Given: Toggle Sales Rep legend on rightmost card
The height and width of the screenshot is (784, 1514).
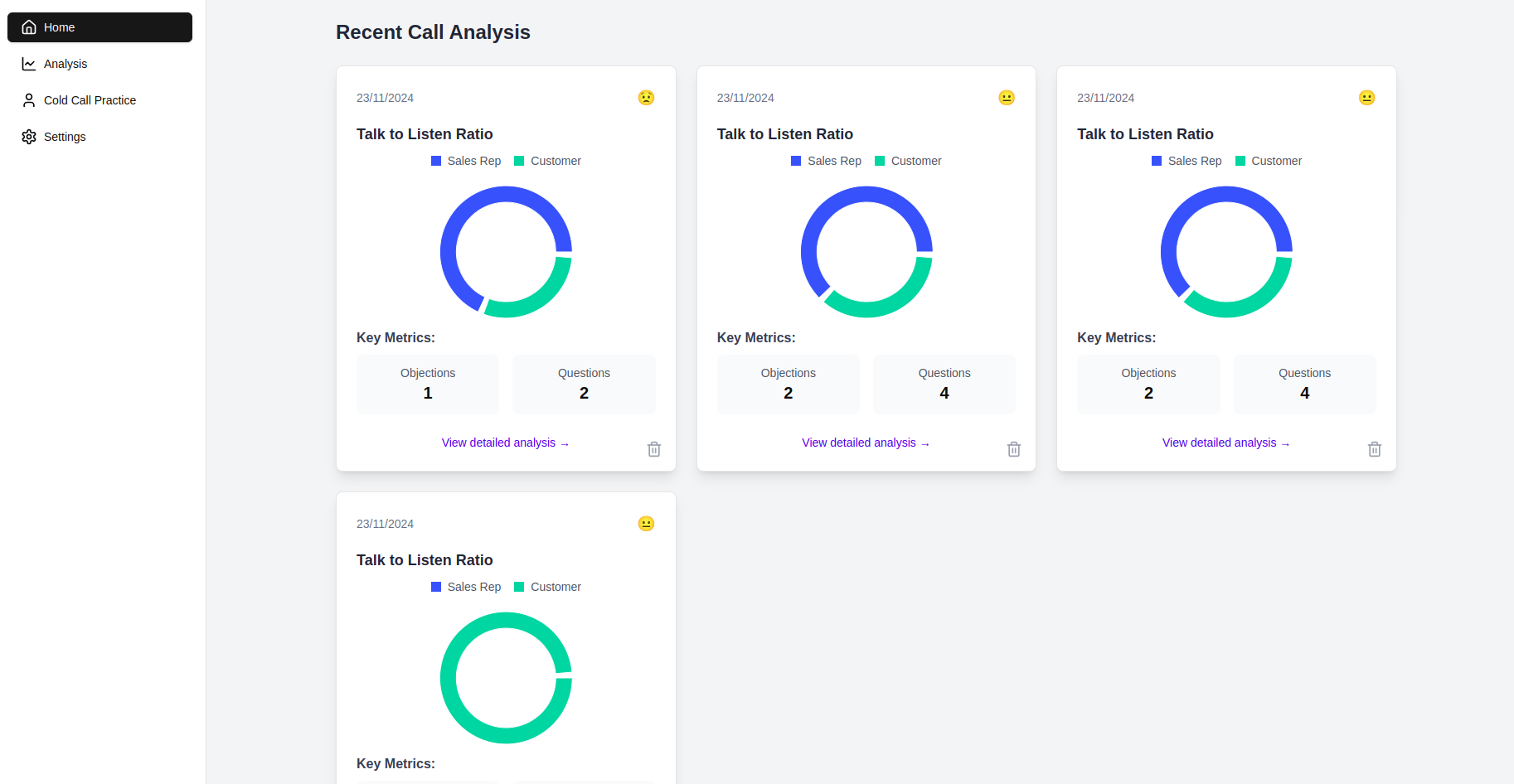Looking at the screenshot, I should coord(1186,161).
